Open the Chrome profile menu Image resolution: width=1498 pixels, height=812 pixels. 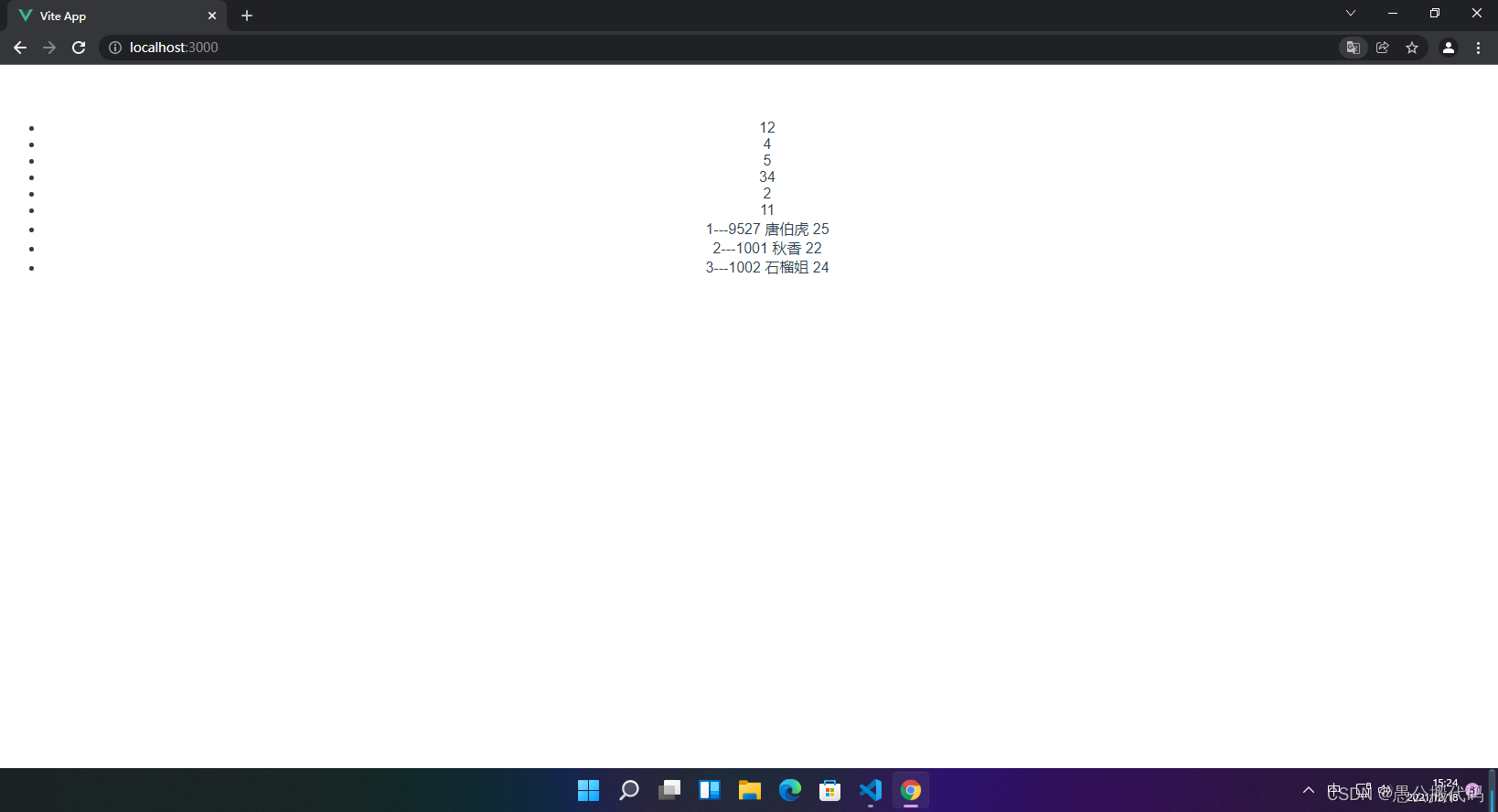click(x=1449, y=48)
